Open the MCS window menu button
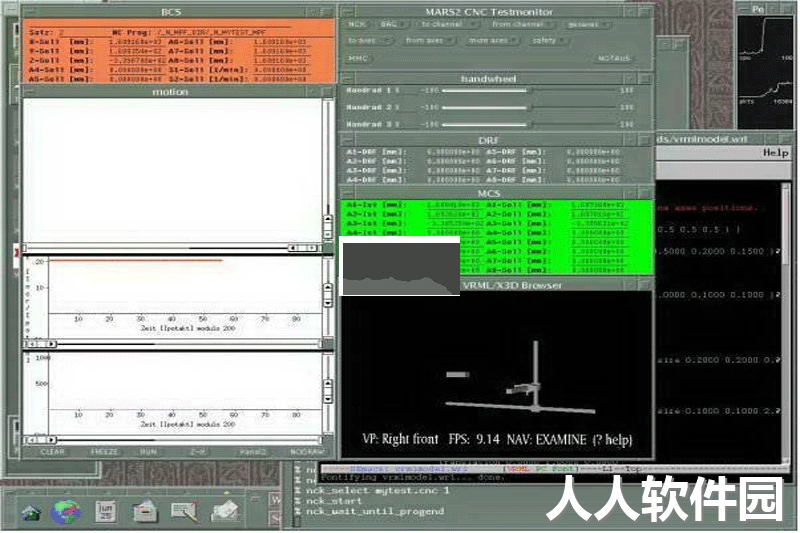800x533 pixels. click(347, 193)
